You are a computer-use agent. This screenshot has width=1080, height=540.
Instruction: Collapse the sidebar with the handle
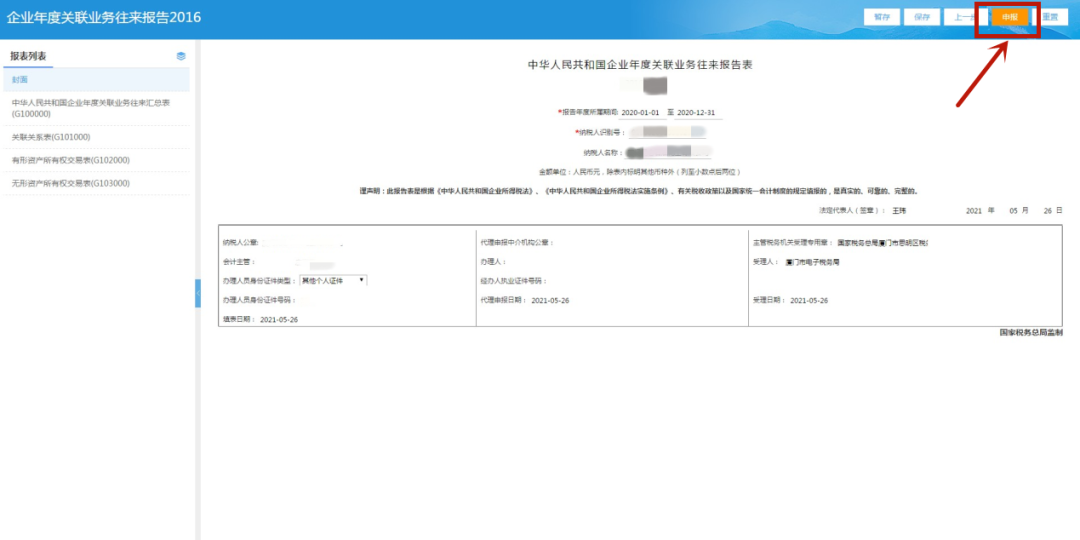(198, 294)
